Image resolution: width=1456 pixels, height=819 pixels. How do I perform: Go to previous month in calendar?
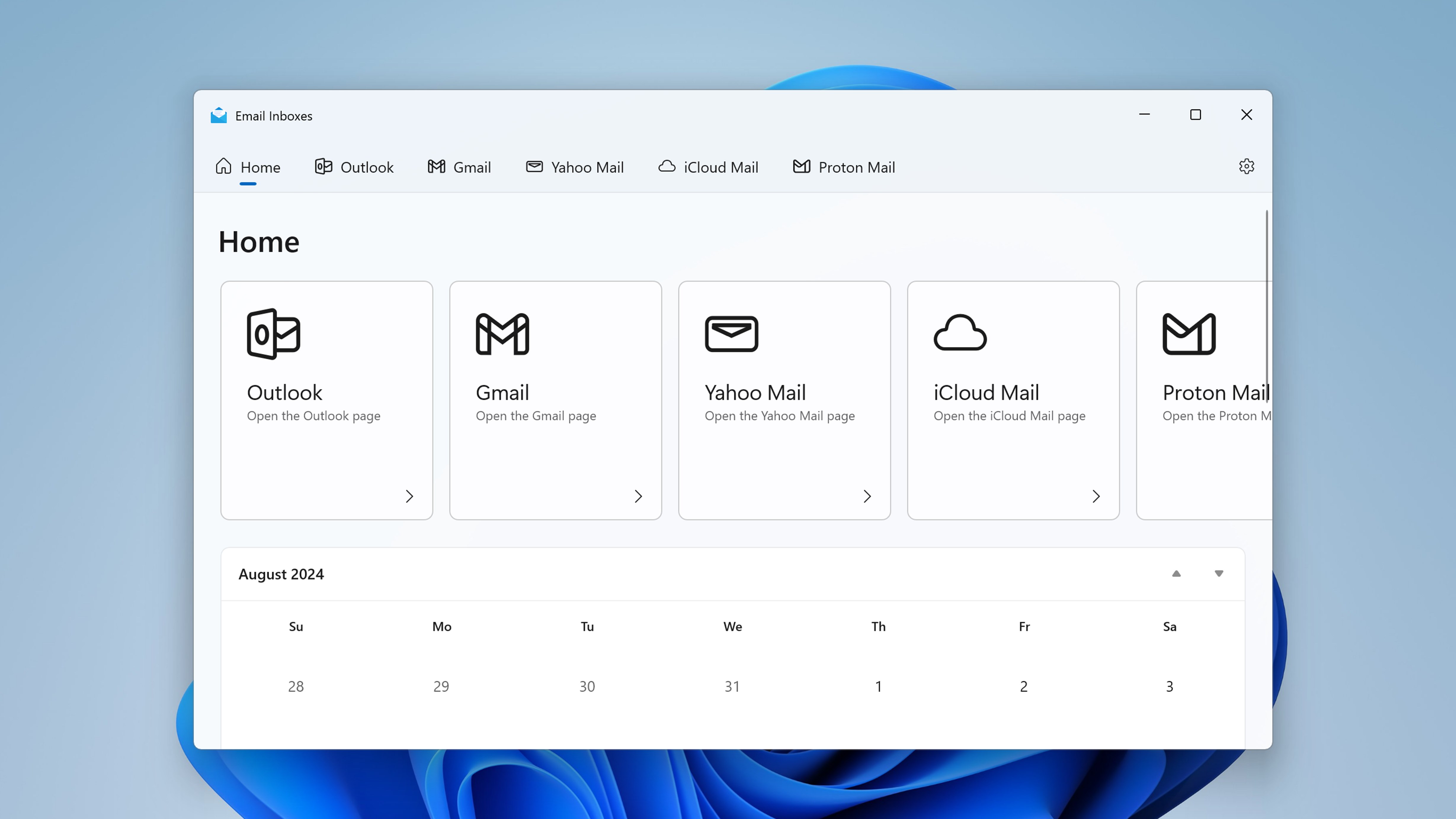click(1176, 574)
